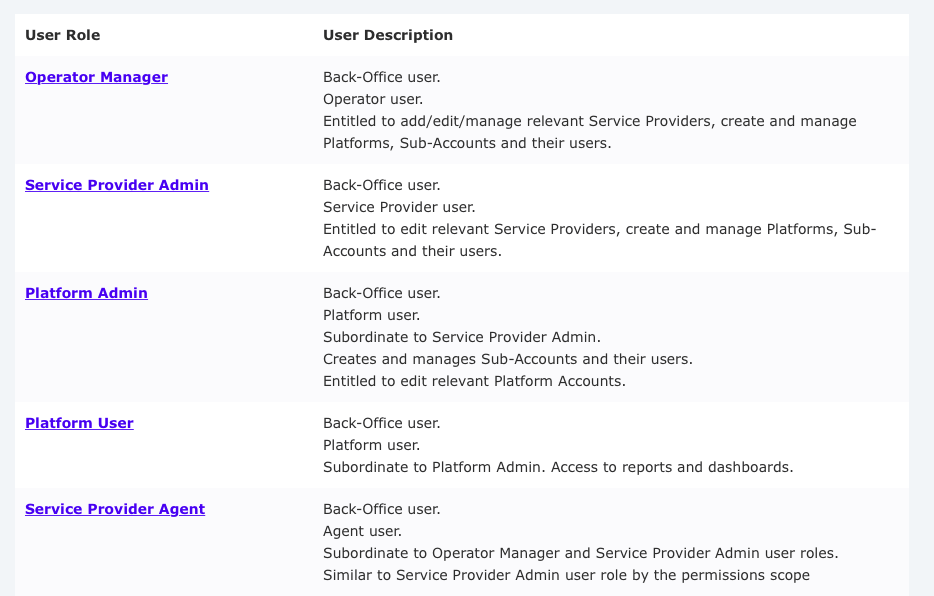Click the 'Agent user.' description line

[x=364, y=531]
